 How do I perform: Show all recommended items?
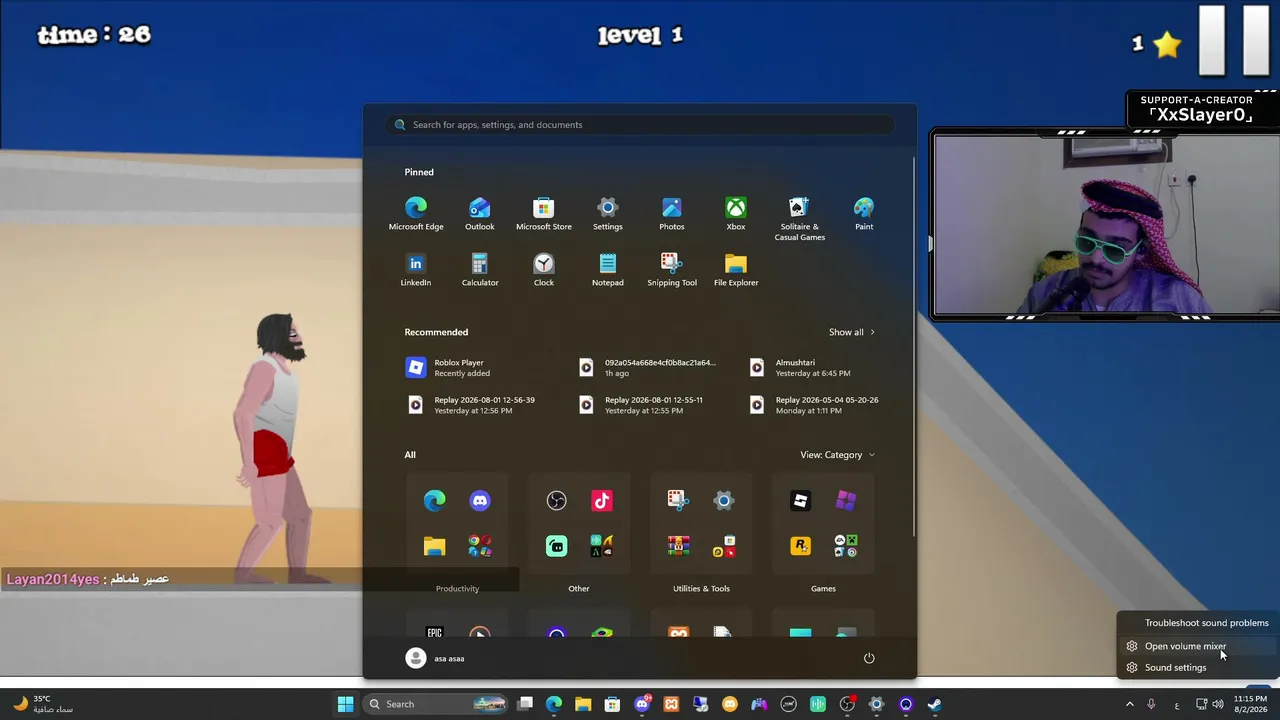coord(852,332)
